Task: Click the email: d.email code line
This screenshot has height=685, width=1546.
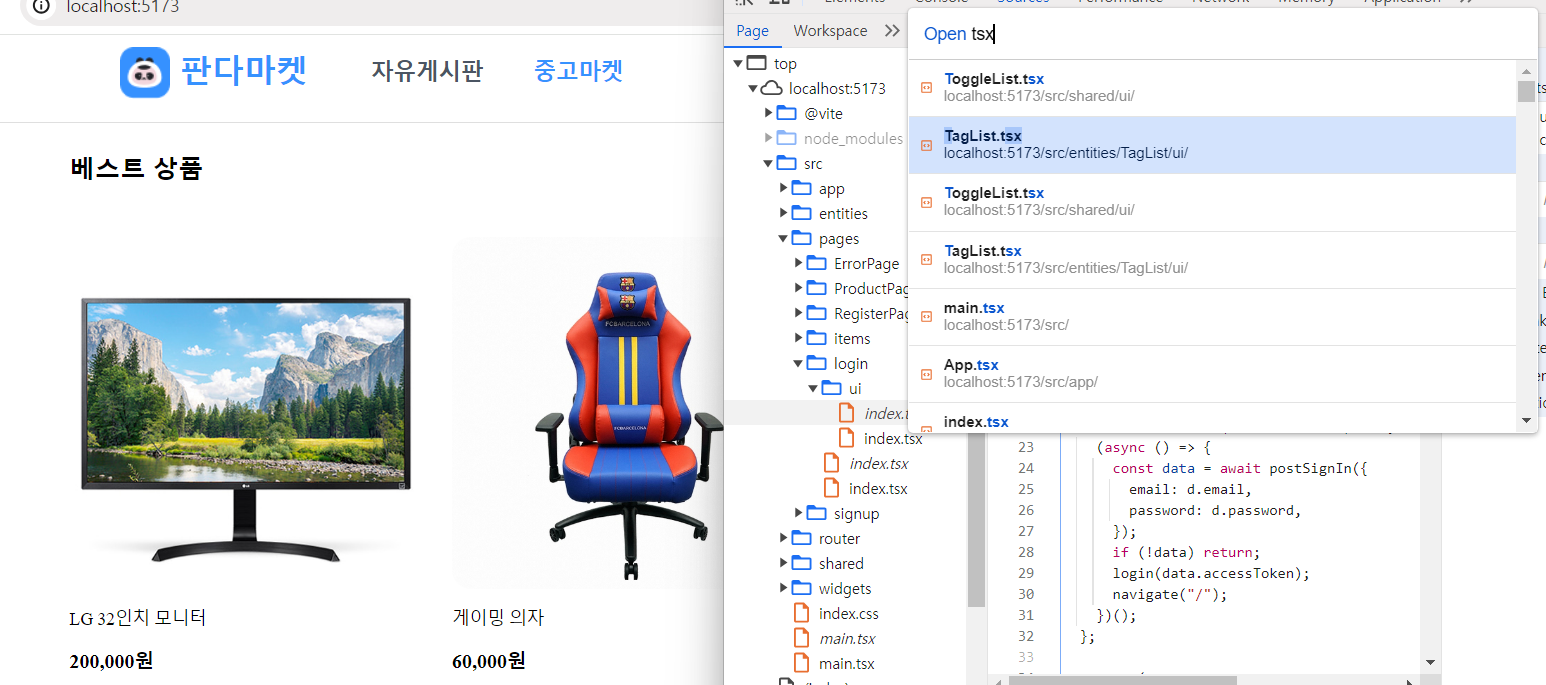Action: 1190,489
